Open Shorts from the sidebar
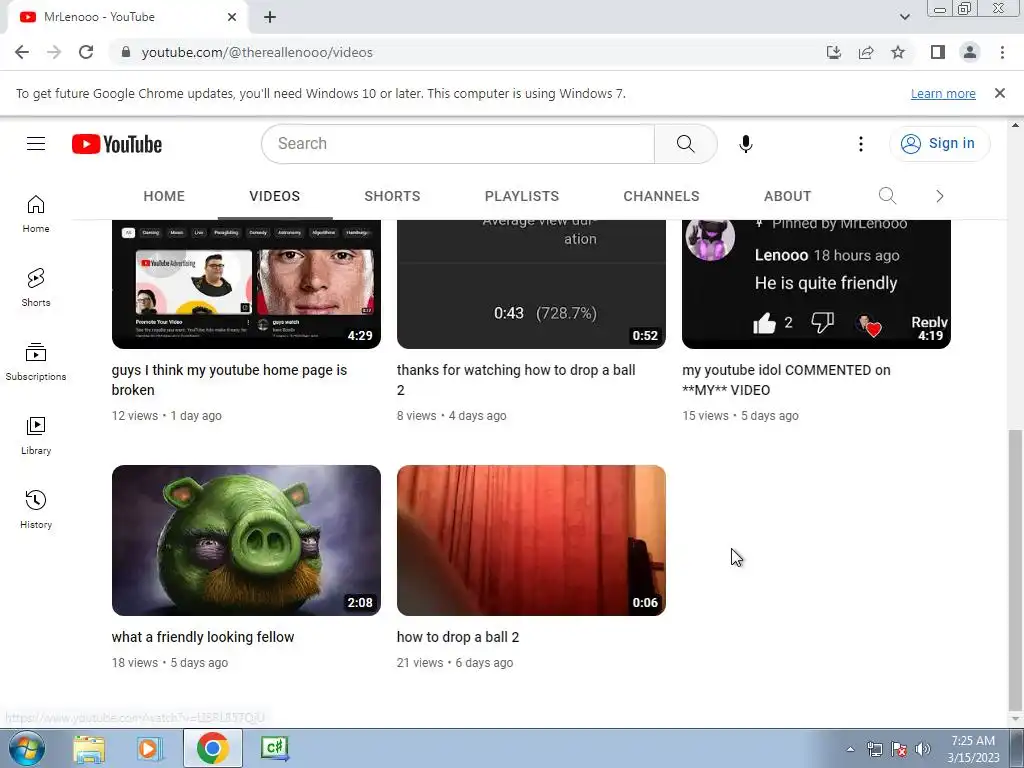 (x=36, y=287)
